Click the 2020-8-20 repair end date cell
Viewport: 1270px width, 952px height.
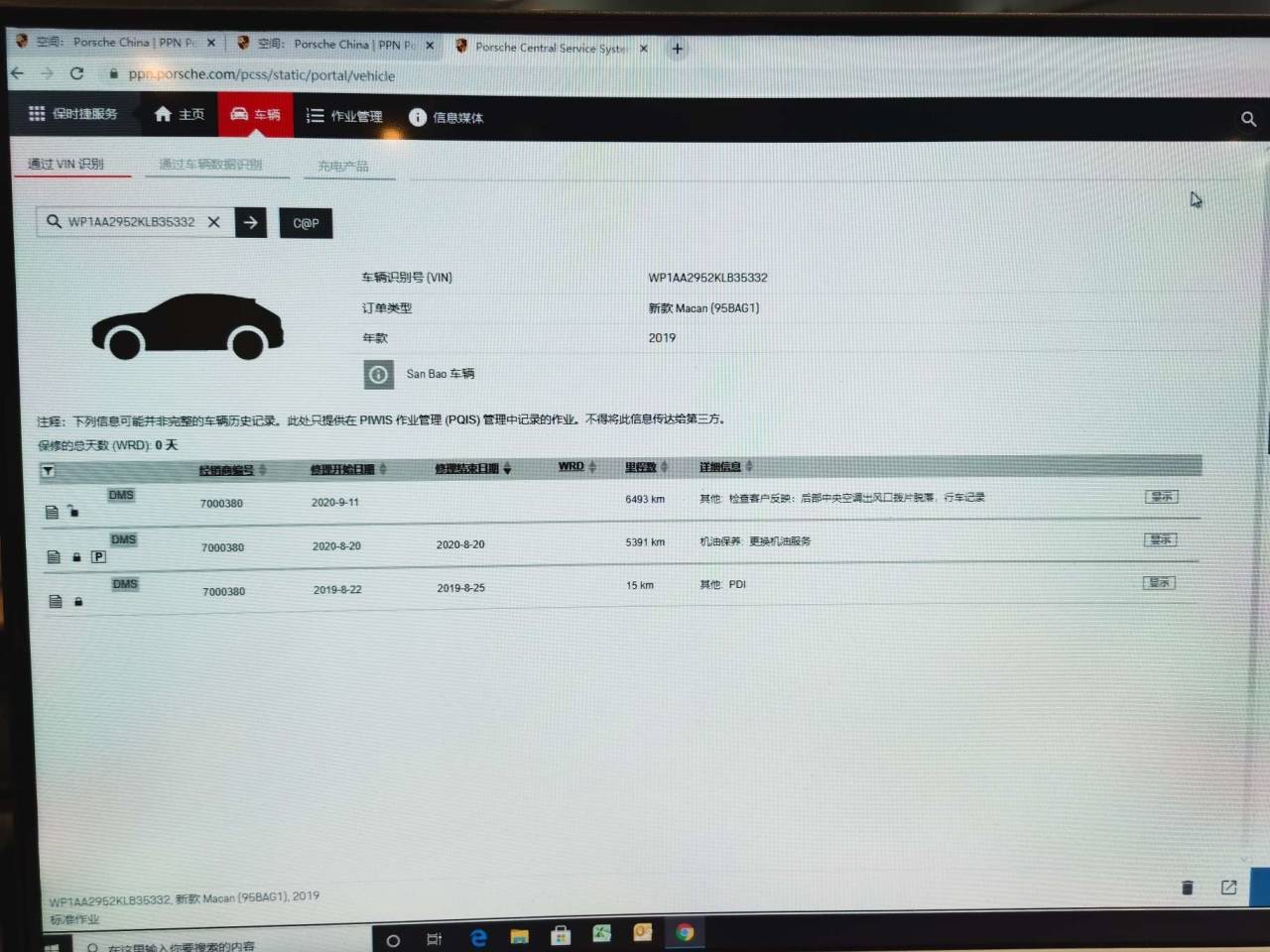[x=460, y=544]
